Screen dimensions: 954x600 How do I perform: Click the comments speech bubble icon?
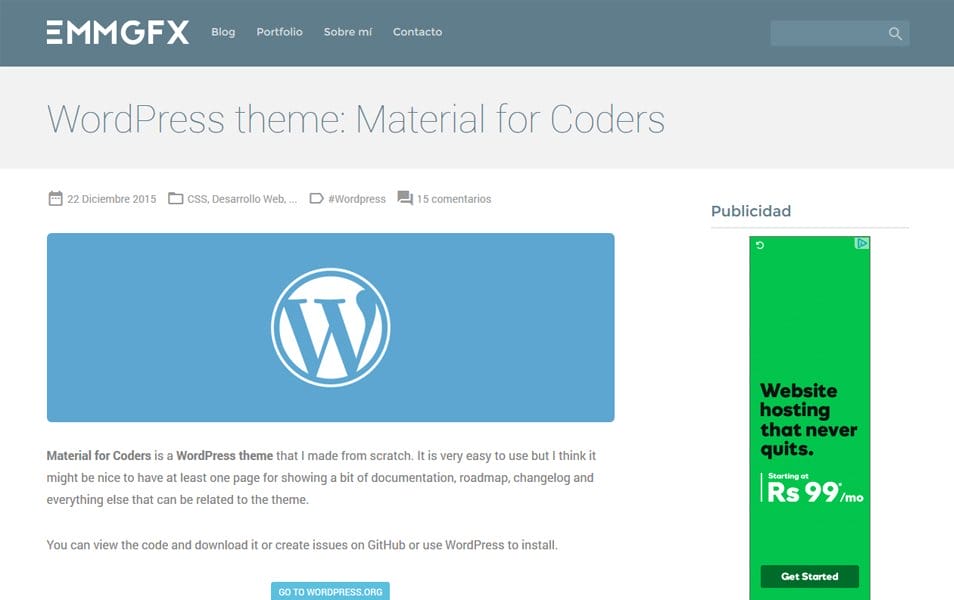(405, 198)
